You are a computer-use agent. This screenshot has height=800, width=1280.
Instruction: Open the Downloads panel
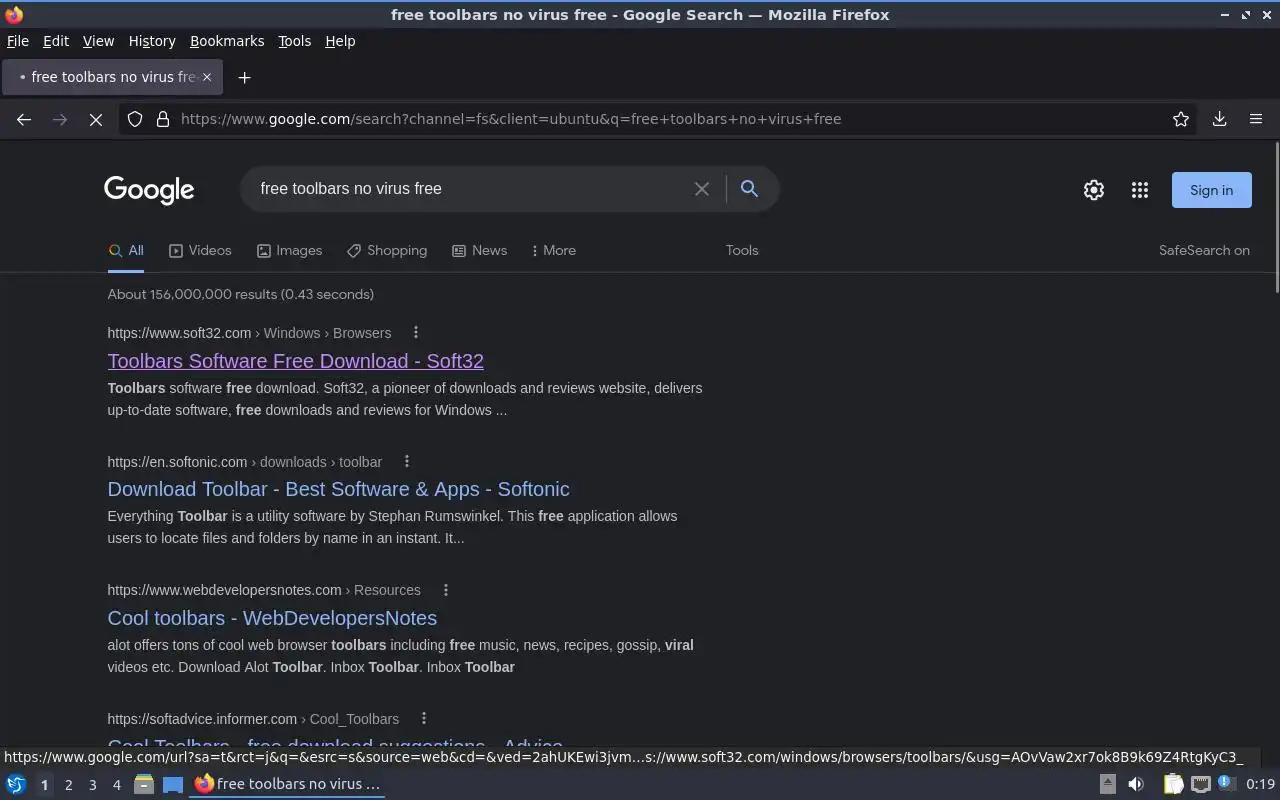tap(1219, 119)
